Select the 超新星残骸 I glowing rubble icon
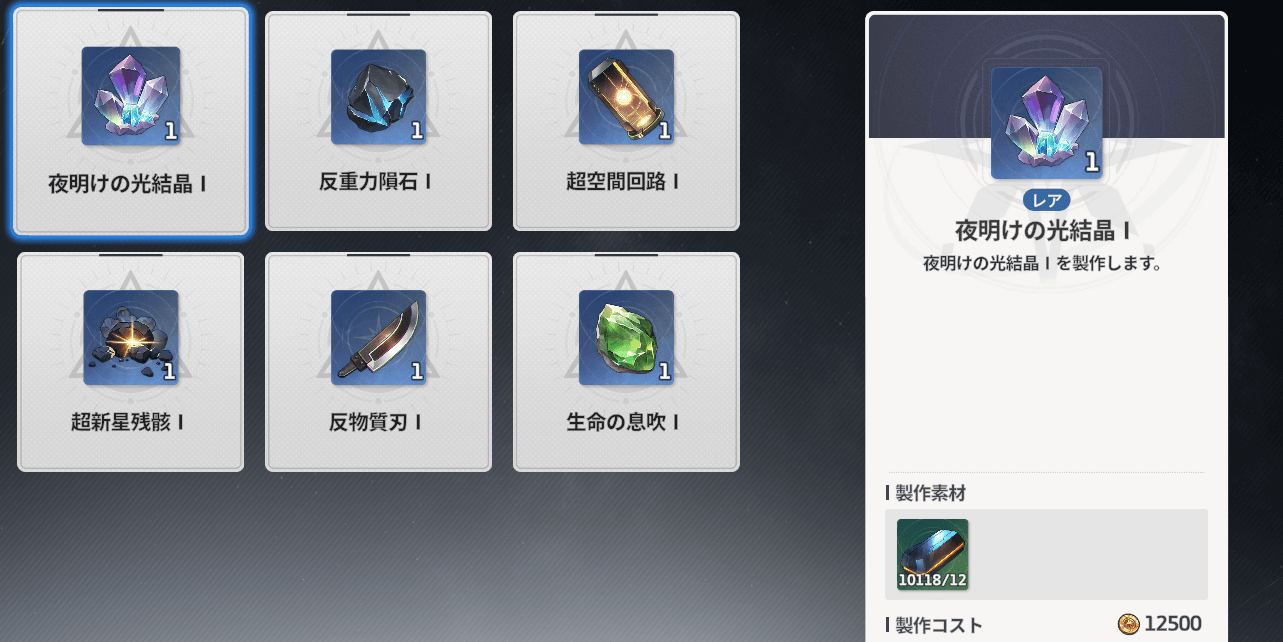The width and height of the screenshot is (1283, 642). coord(131,338)
